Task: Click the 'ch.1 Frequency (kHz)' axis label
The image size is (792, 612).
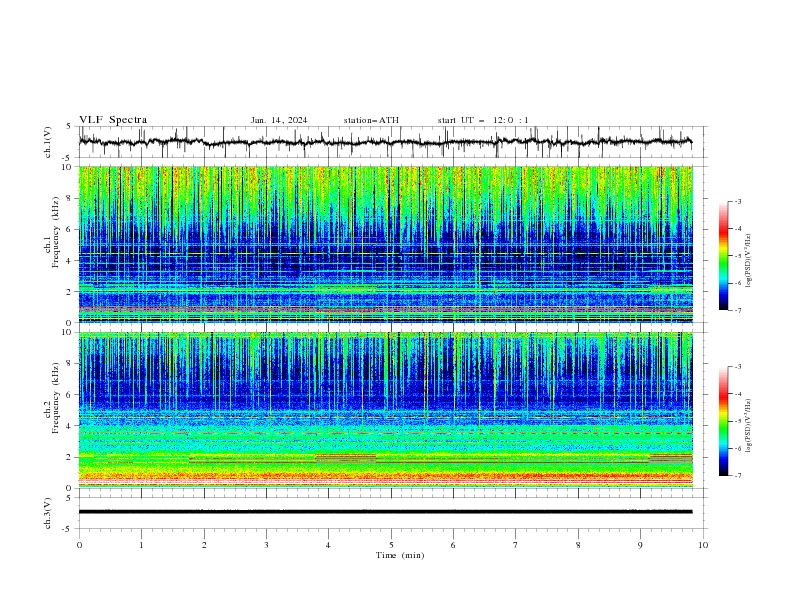Action: (52, 233)
